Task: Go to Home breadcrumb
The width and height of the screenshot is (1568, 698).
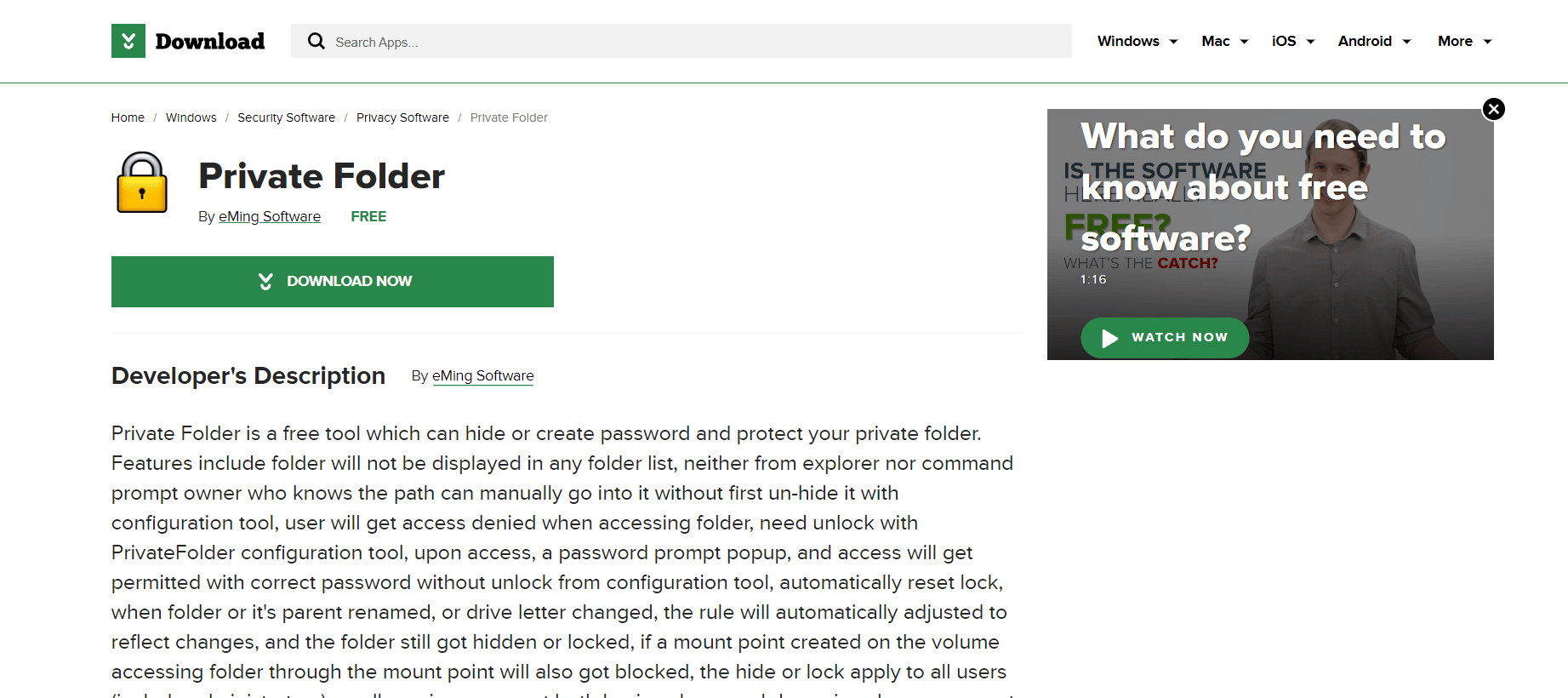Action: click(x=128, y=117)
